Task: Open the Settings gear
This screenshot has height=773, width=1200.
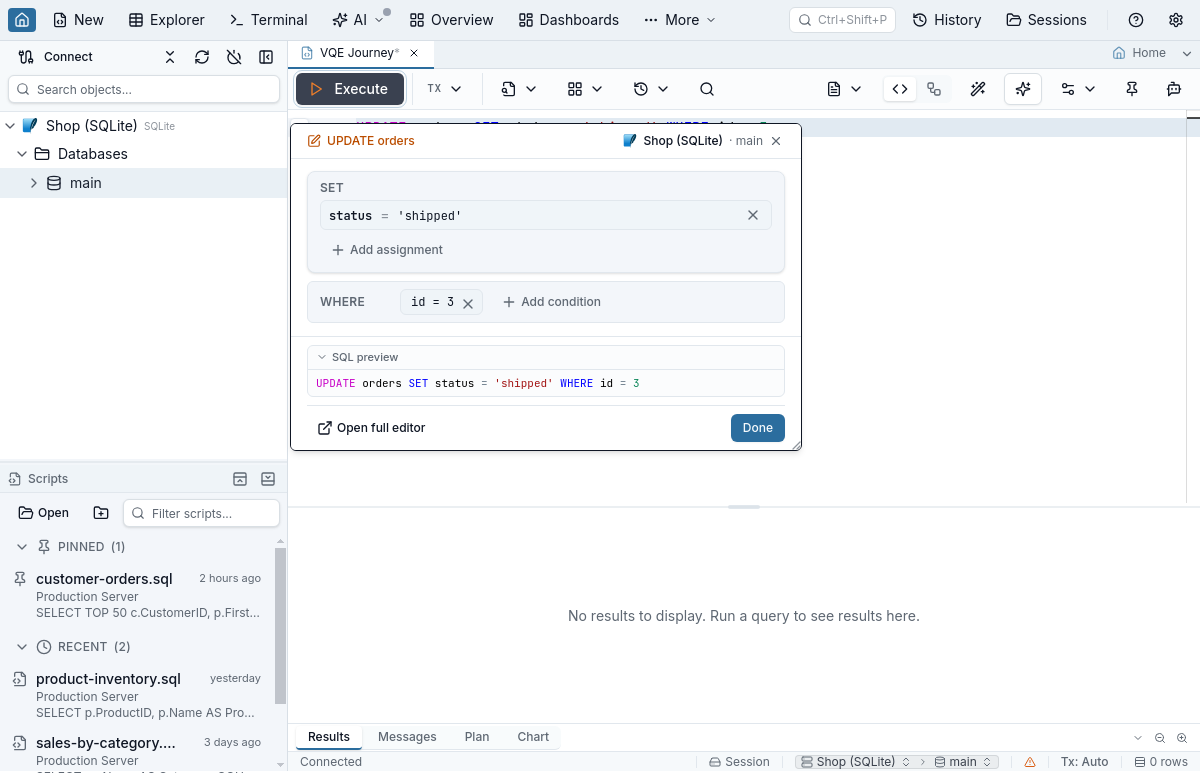Action: tap(1176, 20)
